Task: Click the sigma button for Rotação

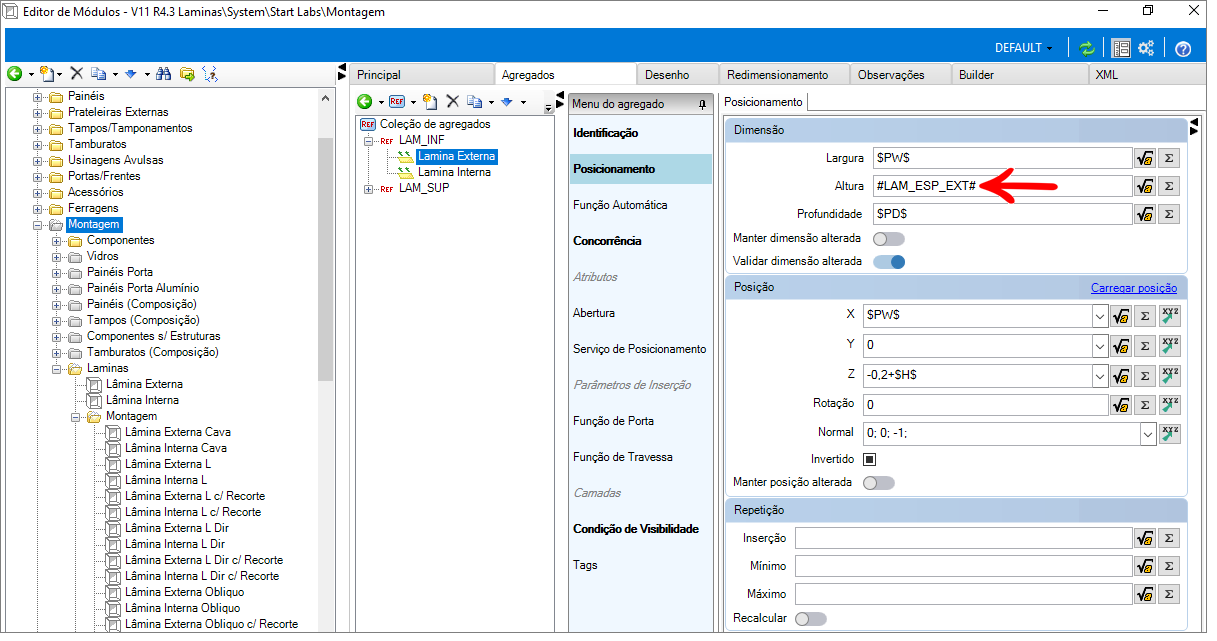Action: 1146,405
